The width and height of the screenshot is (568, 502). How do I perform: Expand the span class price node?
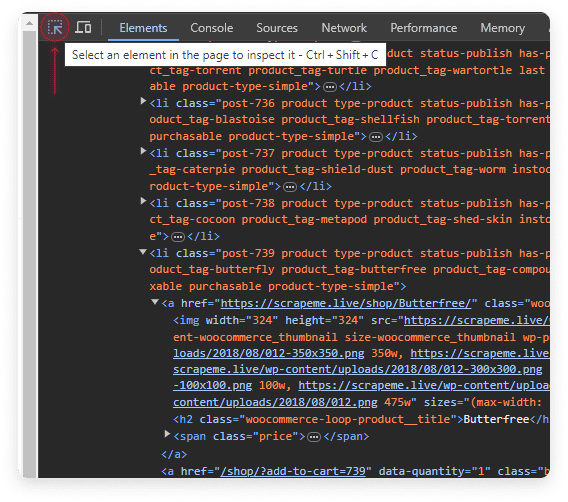pyautogui.click(x=167, y=434)
